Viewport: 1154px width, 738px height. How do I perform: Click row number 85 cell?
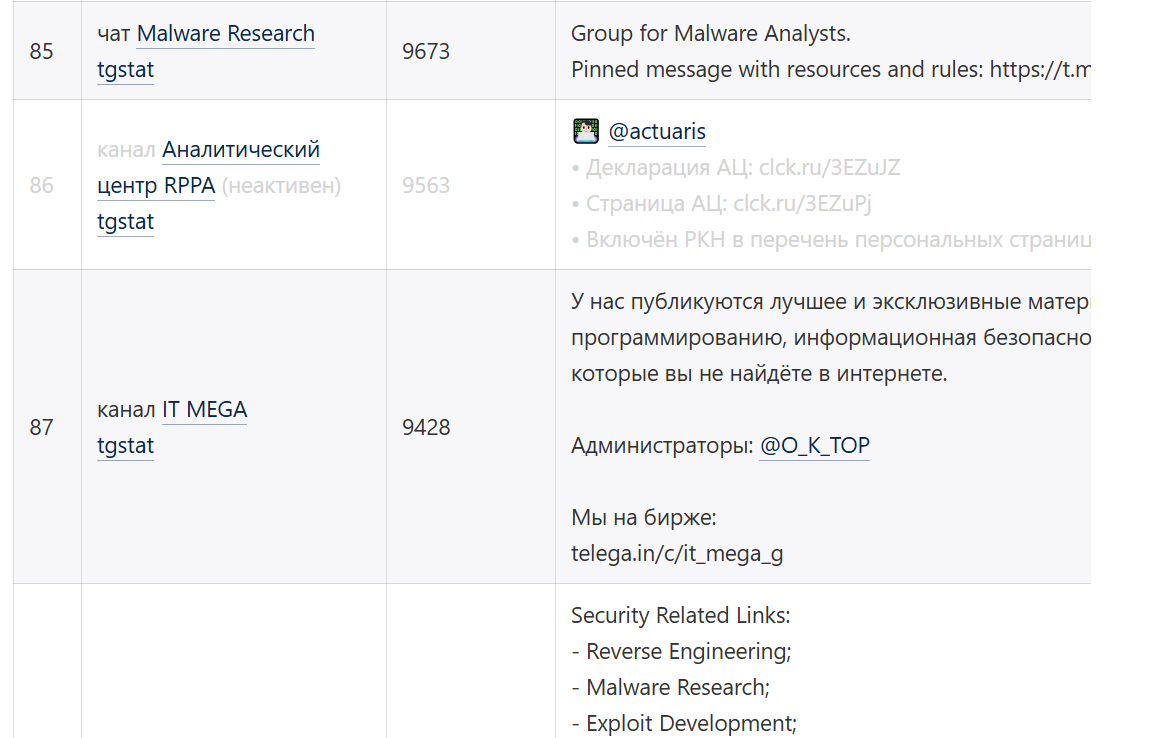pyautogui.click(x=42, y=52)
